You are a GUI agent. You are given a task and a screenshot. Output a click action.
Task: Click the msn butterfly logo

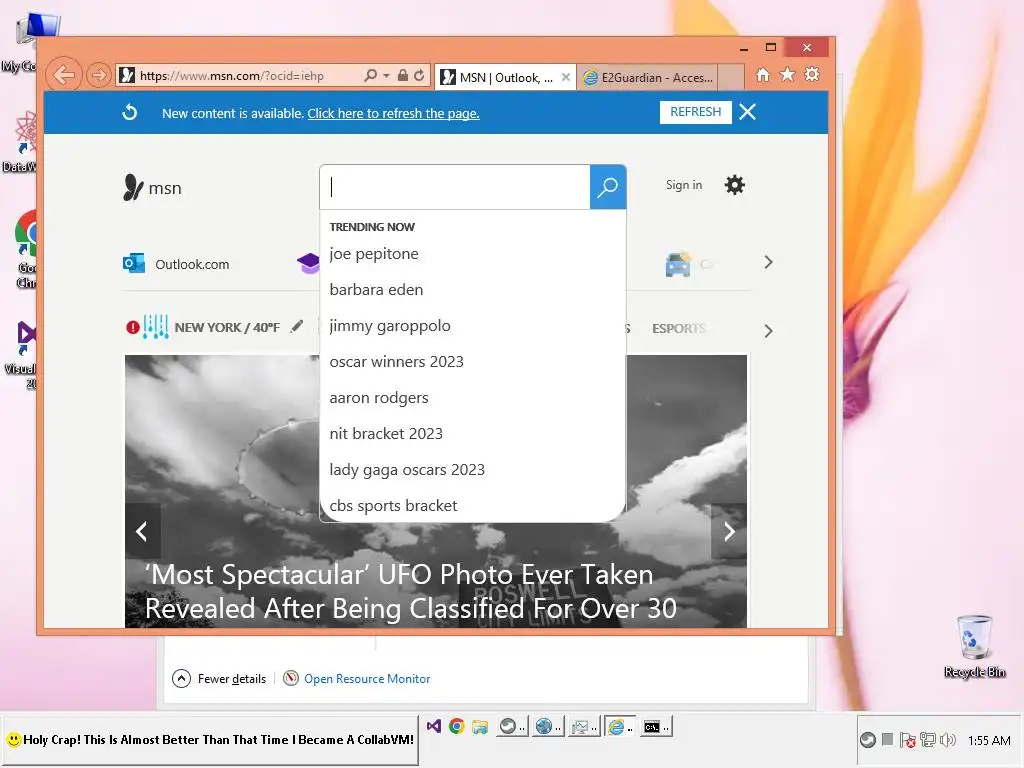[x=152, y=187]
